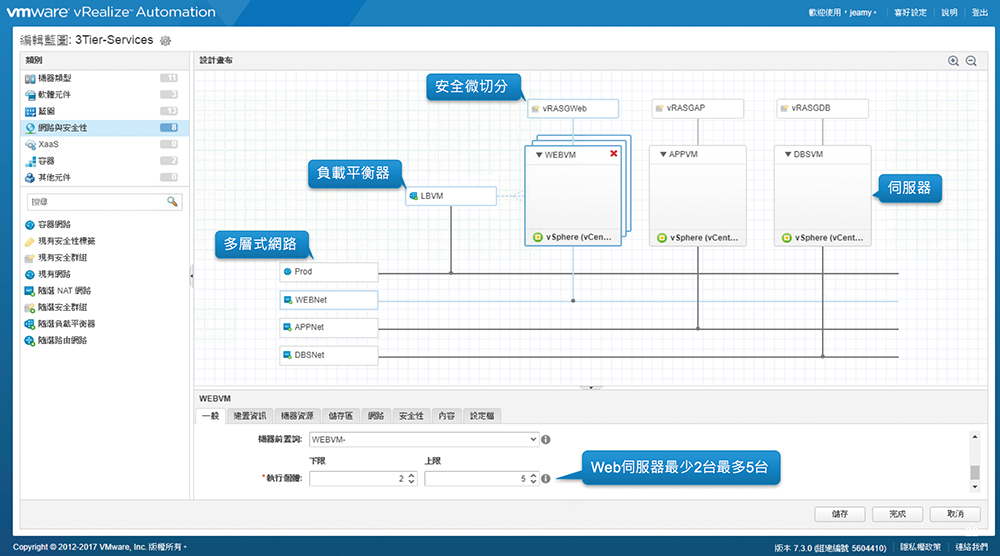The height and width of the screenshot is (556, 1000).
Task: Open the 隱私權政策 footer link
Action: (920, 547)
